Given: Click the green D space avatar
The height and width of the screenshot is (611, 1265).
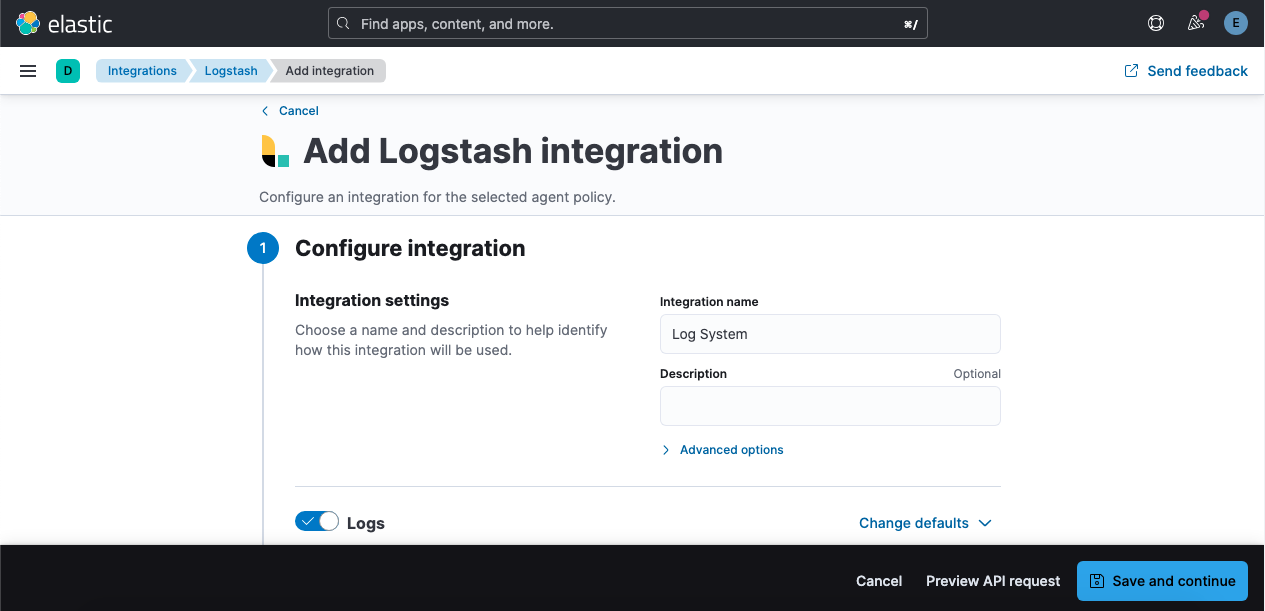Looking at the screenshot, I should point(68,71).
